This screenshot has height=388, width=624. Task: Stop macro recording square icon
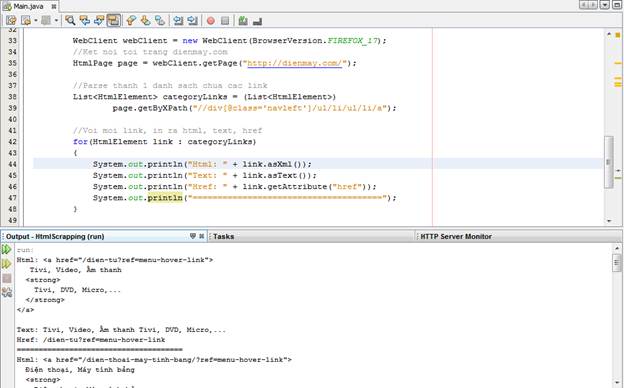coord(225,21)
